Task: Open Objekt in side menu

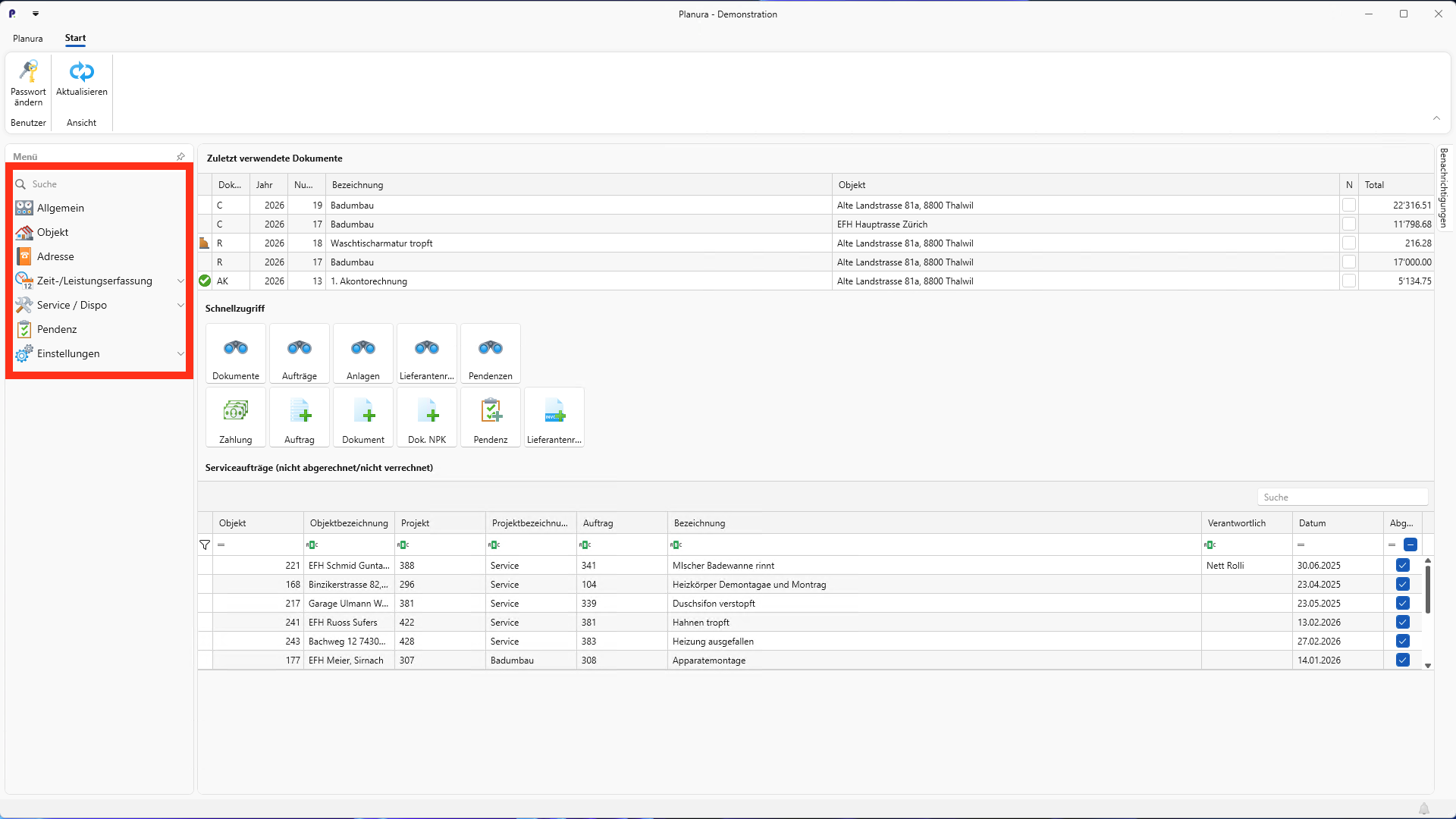Action: [52, 233]
